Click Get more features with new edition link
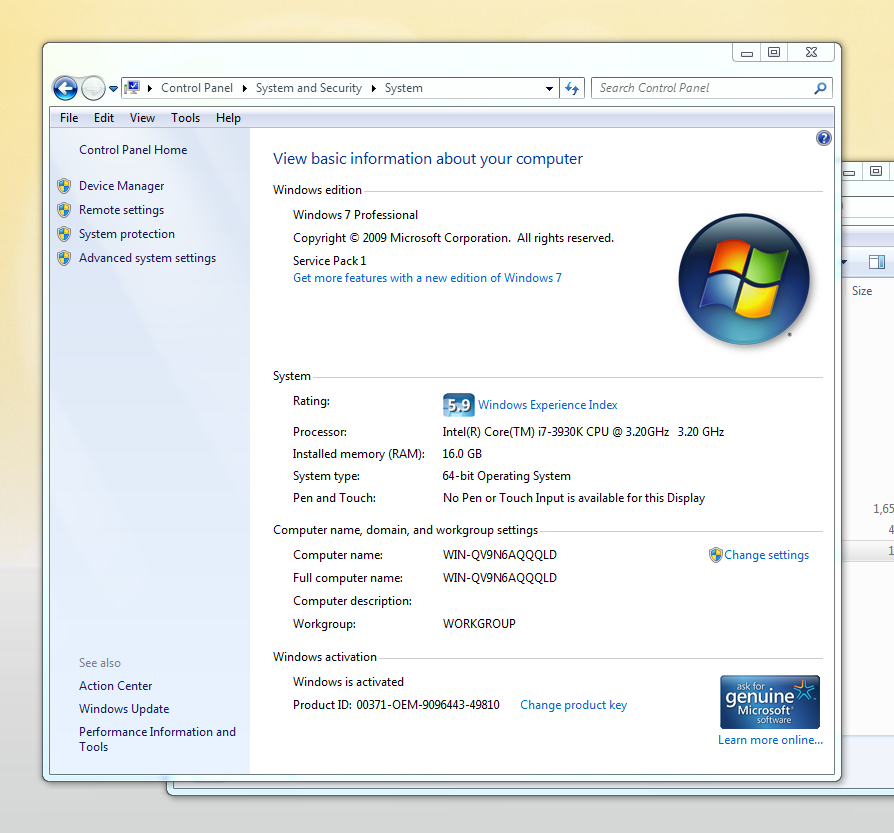 point(427,278)
